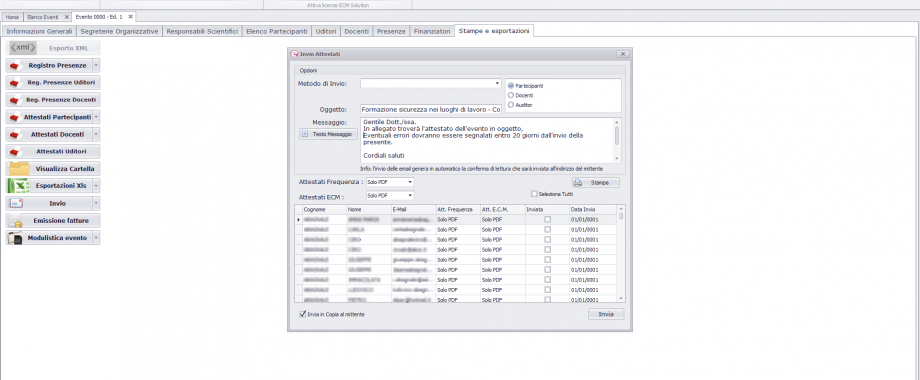920x380 pixels.
Task: Click the PDF icon on Attestati Uditori
Action: click(x=15, y=152)
